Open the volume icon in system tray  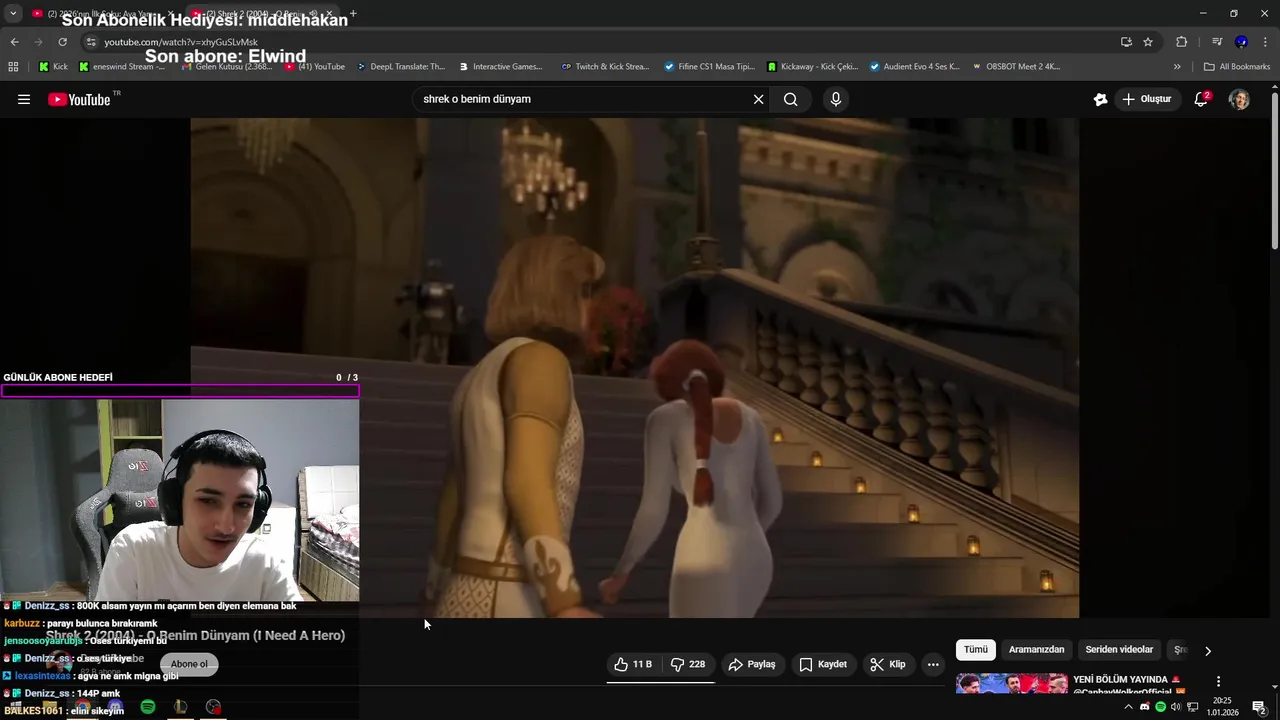click(1176, 707)
